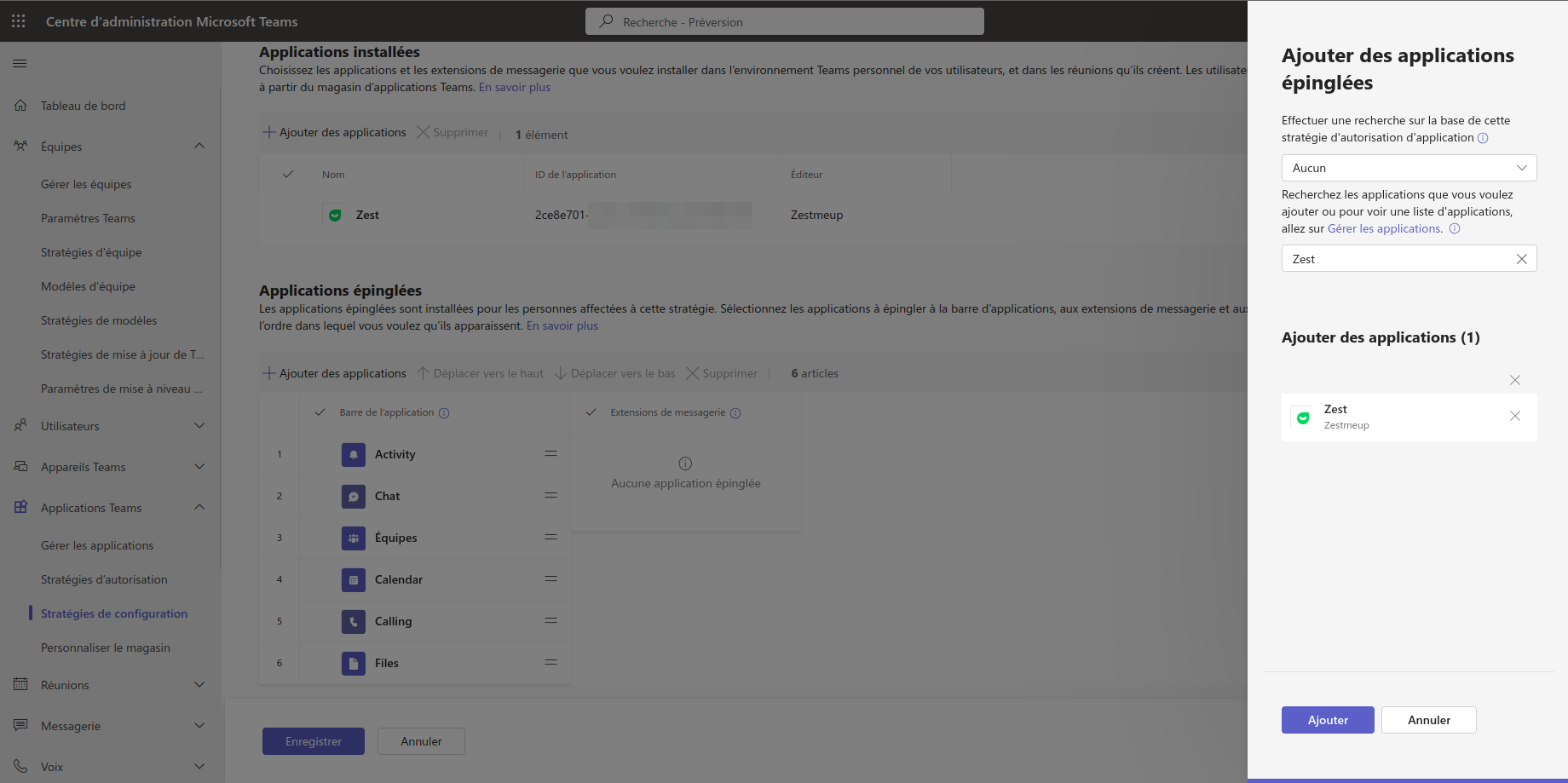Open the Aucun strategy dropdown
The height and width of the screenshot is (783, 1568).
[x=1409, y=168]
